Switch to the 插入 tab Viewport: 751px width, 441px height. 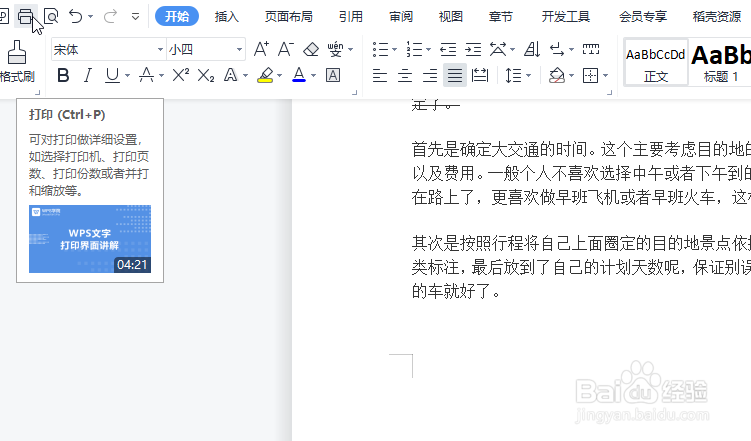227,17
